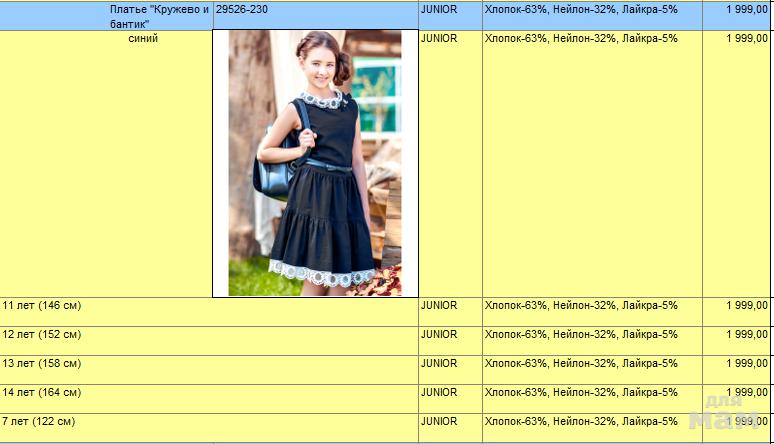Select the price in the blue header row
774x444 pixels.
tap(746, 10)
